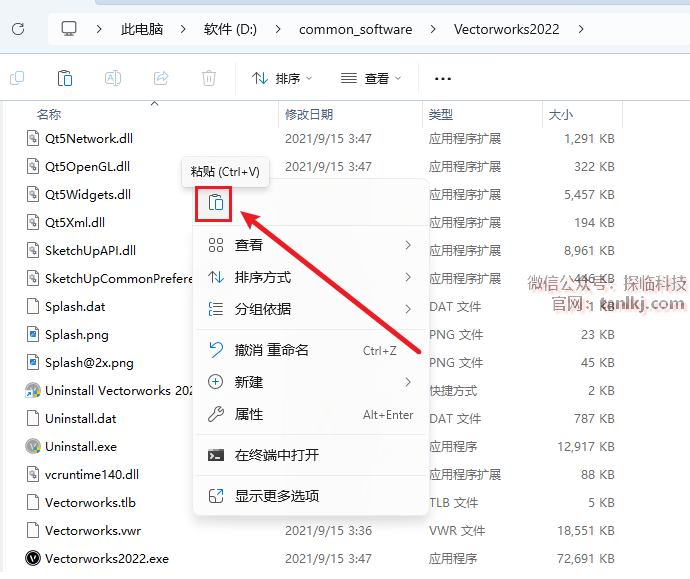Click the Qt5Network.dll file icon
The image size is (690, 579).
(x=33, y=138)
